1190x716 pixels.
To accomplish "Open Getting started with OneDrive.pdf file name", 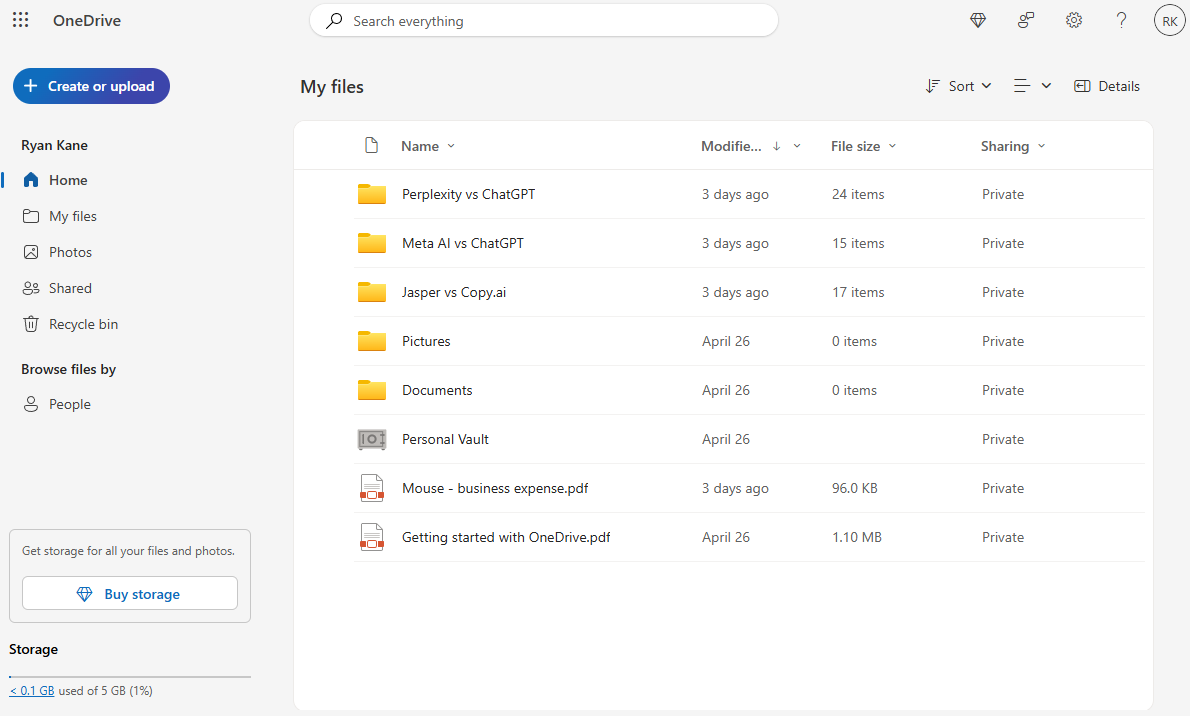I will pos(506,537).
